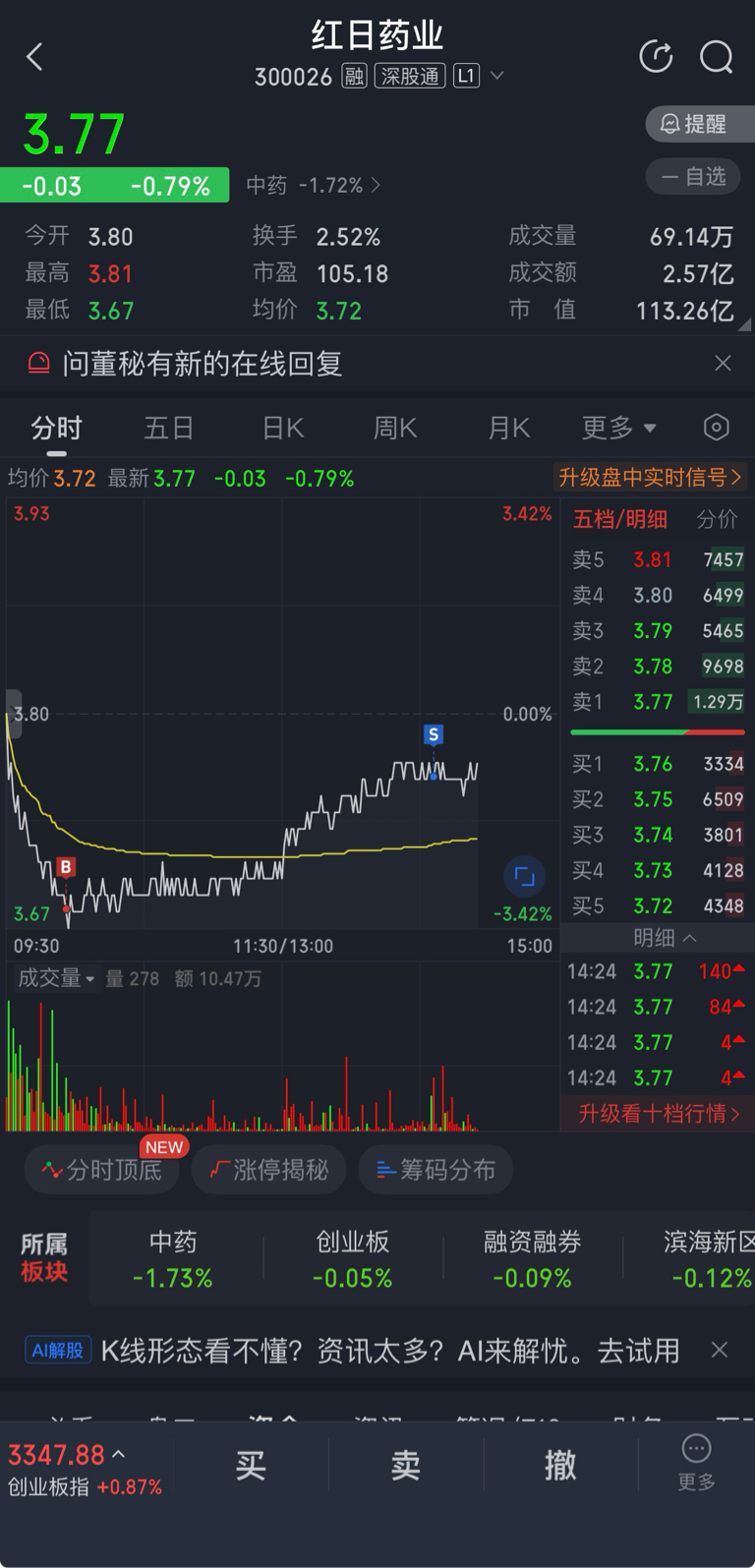Screen dimensions: 755x1568
Task: Open 问董秘 online reply notice
Action: [203, 364]
